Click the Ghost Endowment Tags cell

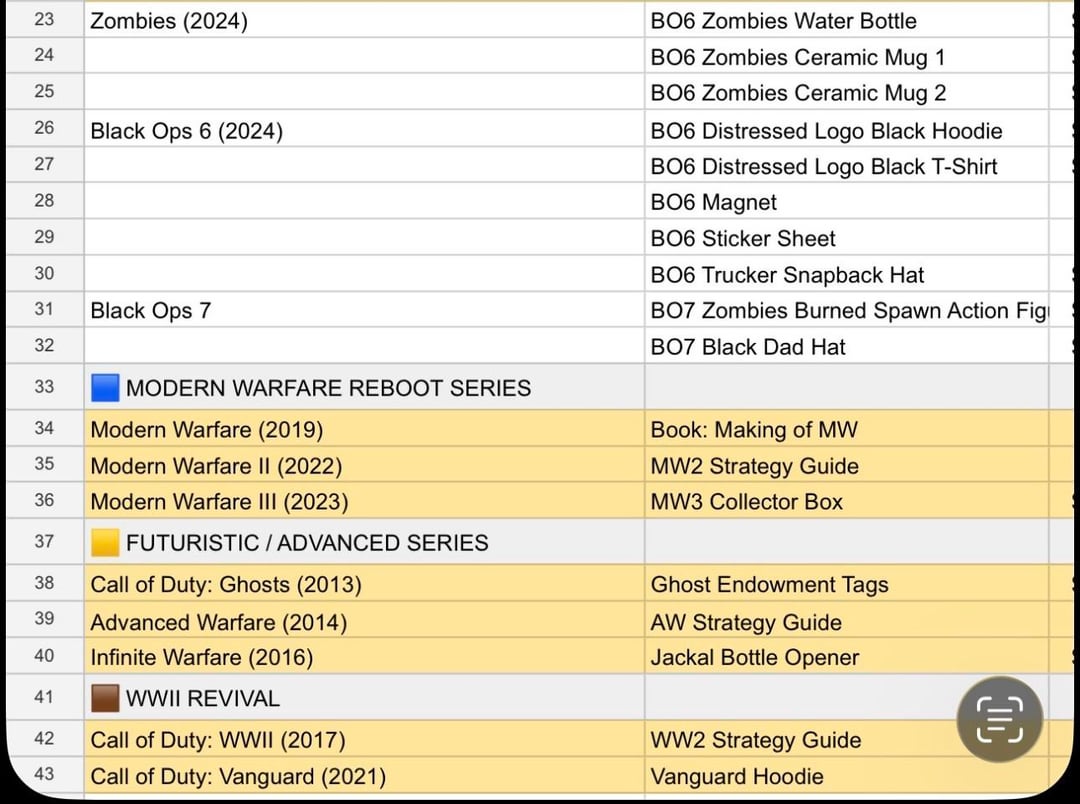tap(847, 584)
